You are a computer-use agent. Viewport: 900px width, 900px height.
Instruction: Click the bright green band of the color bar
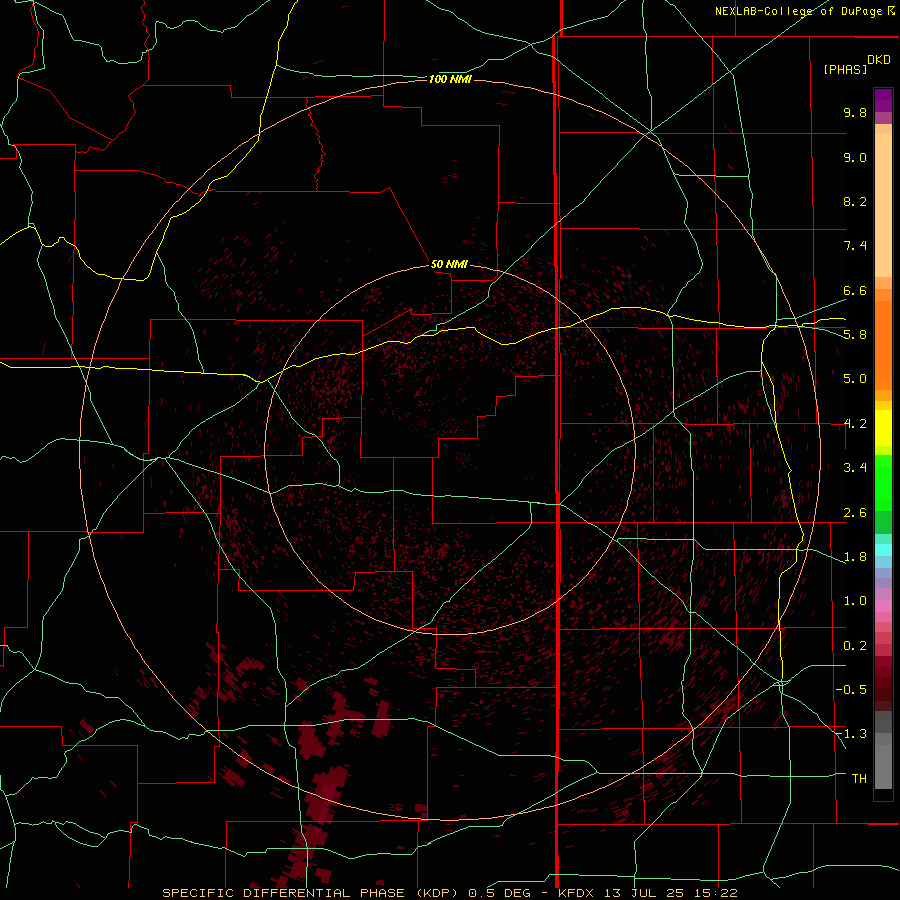click(883, 483)
